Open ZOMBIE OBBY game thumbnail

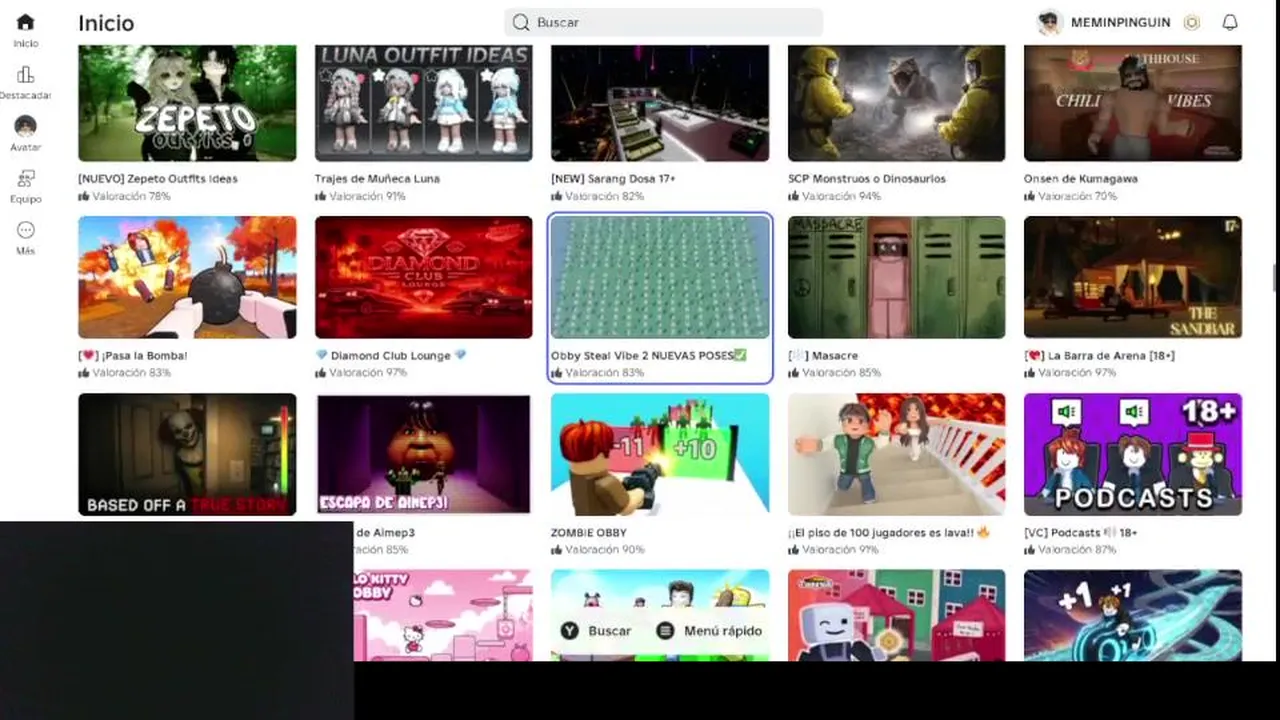click(660, 454)
